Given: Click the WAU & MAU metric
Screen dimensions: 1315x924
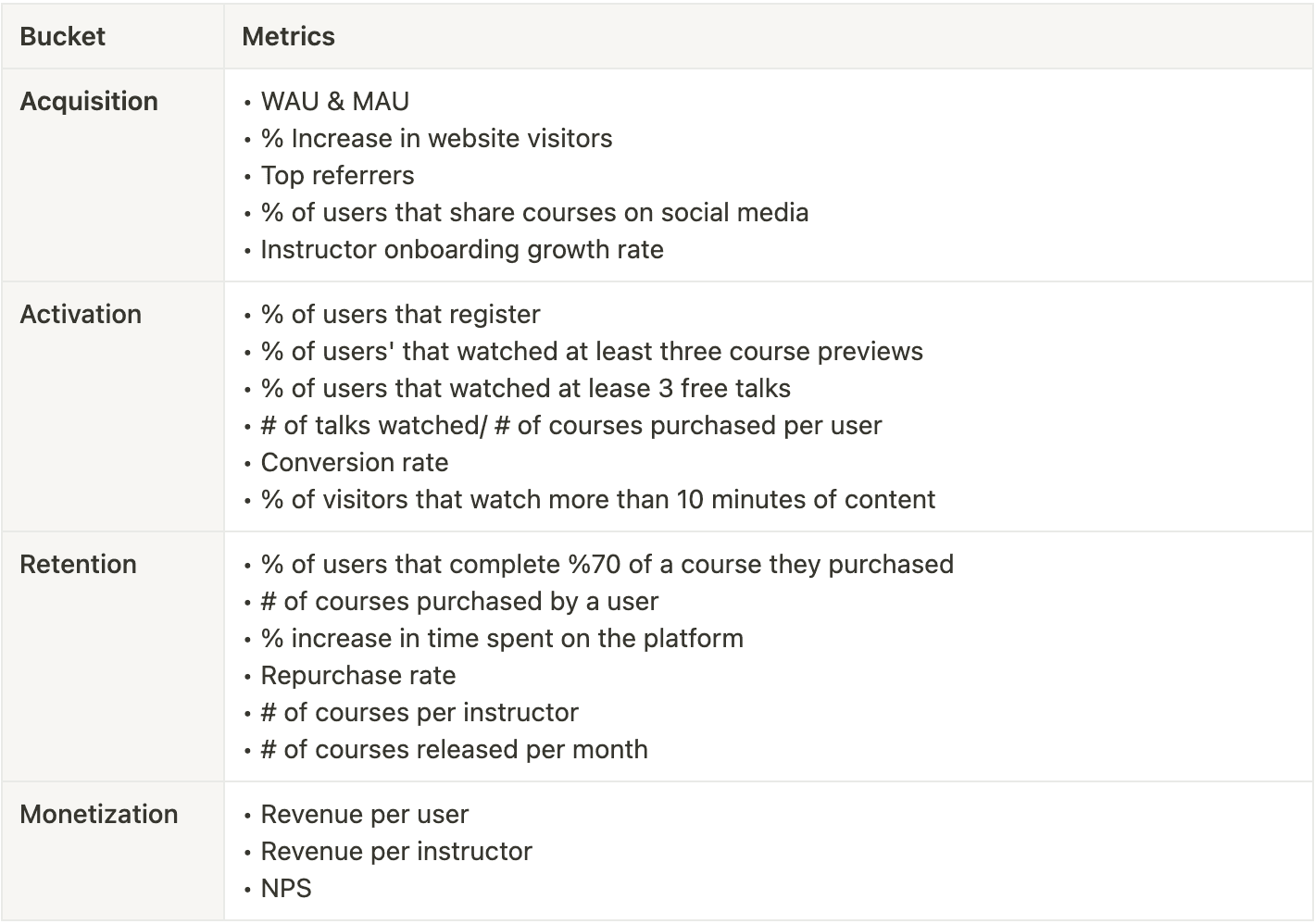Looking at the screenshot, I should 334,102.
